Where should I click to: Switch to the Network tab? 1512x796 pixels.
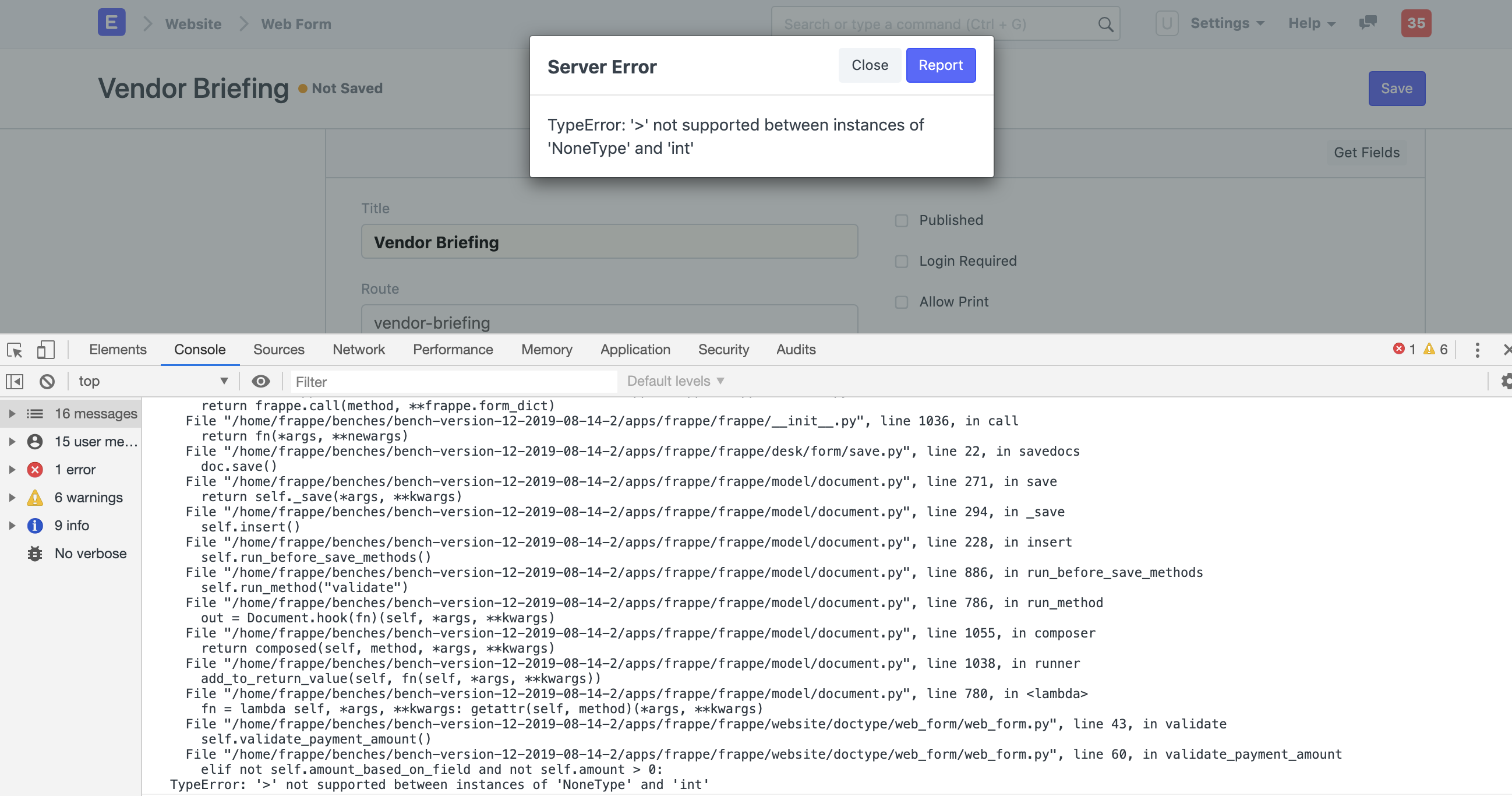358,350
